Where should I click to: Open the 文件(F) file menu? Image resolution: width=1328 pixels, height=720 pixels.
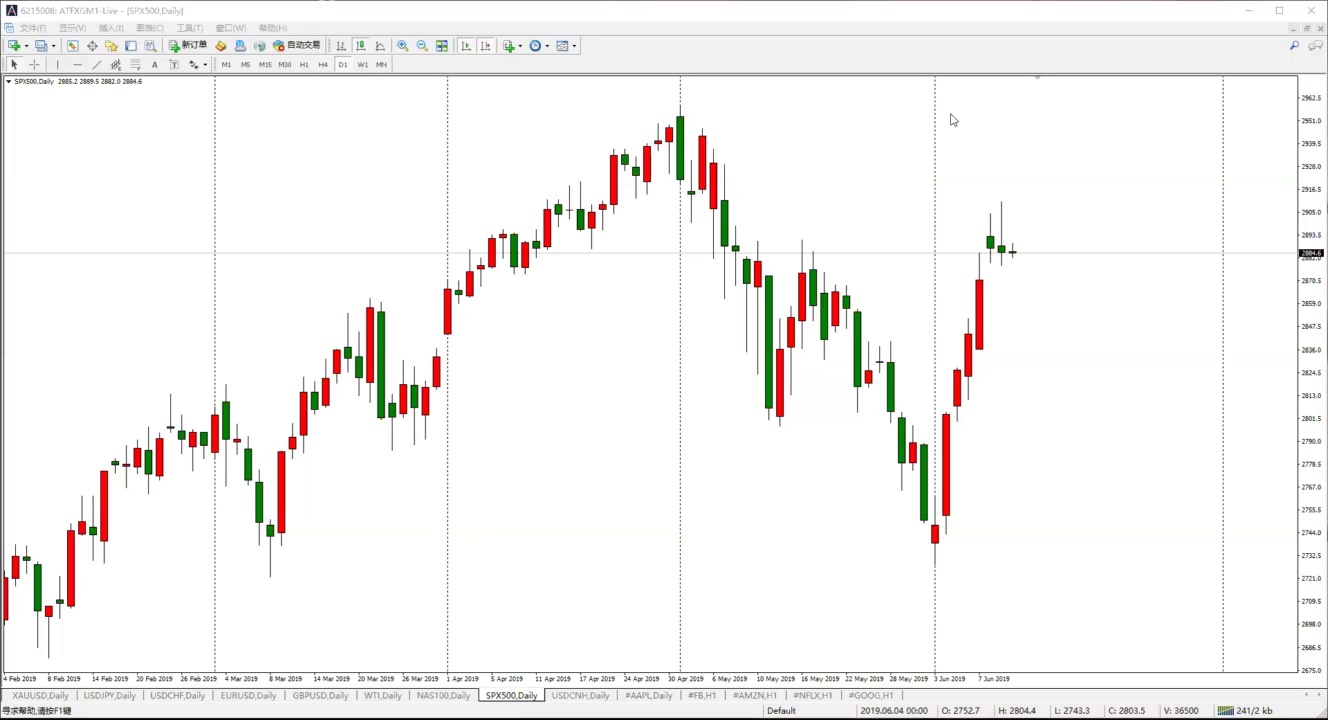coord(33,28)
